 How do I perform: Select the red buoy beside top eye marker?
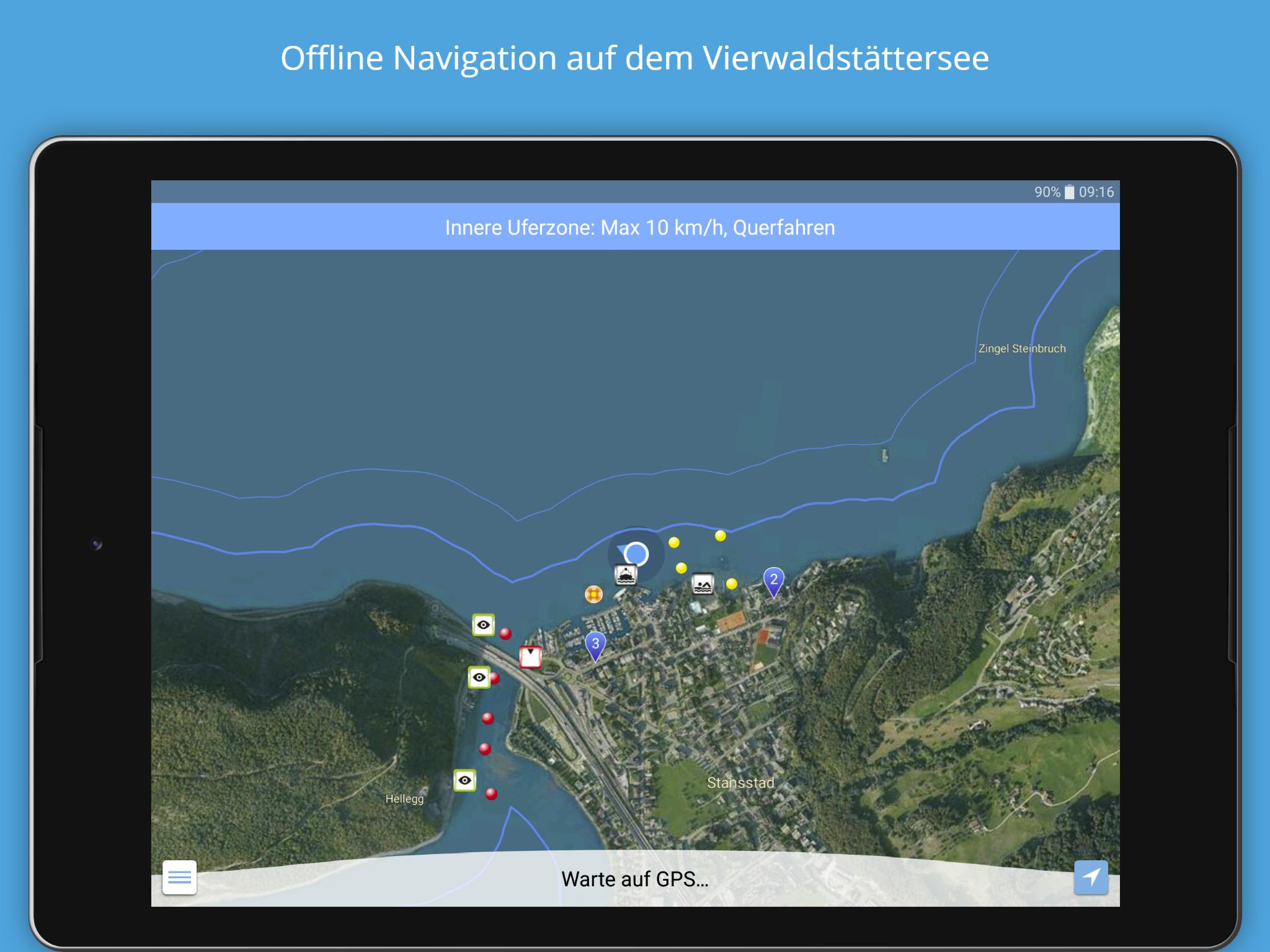pos(505,633)
